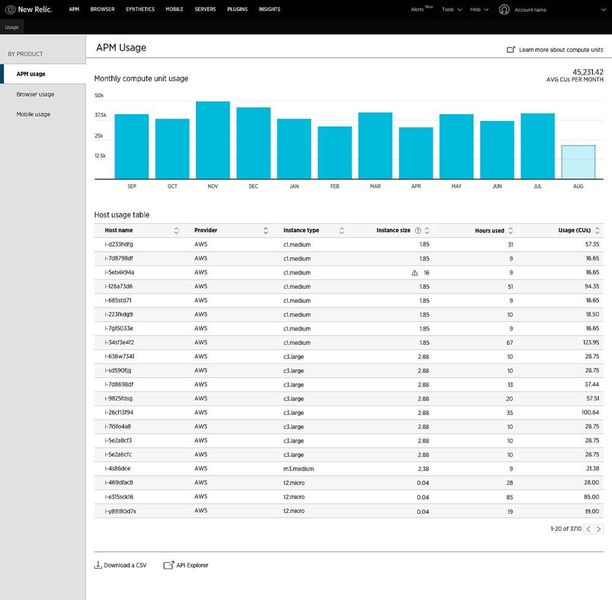612x600 pixels.
Task: Click the external link icon beside Learn more
Action: (x=511, y=50)
